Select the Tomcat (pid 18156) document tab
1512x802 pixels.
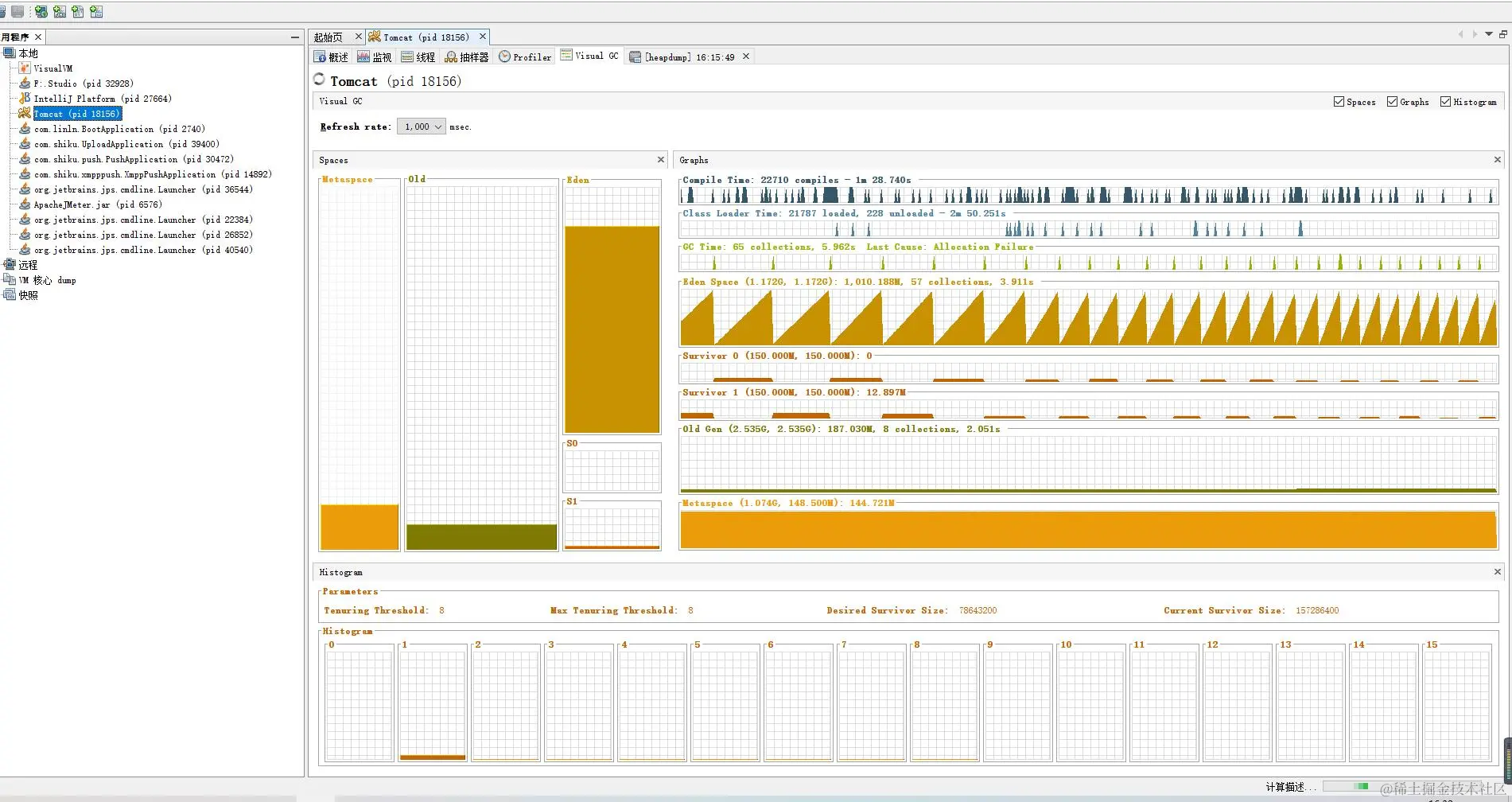click(x=426, y=37)
